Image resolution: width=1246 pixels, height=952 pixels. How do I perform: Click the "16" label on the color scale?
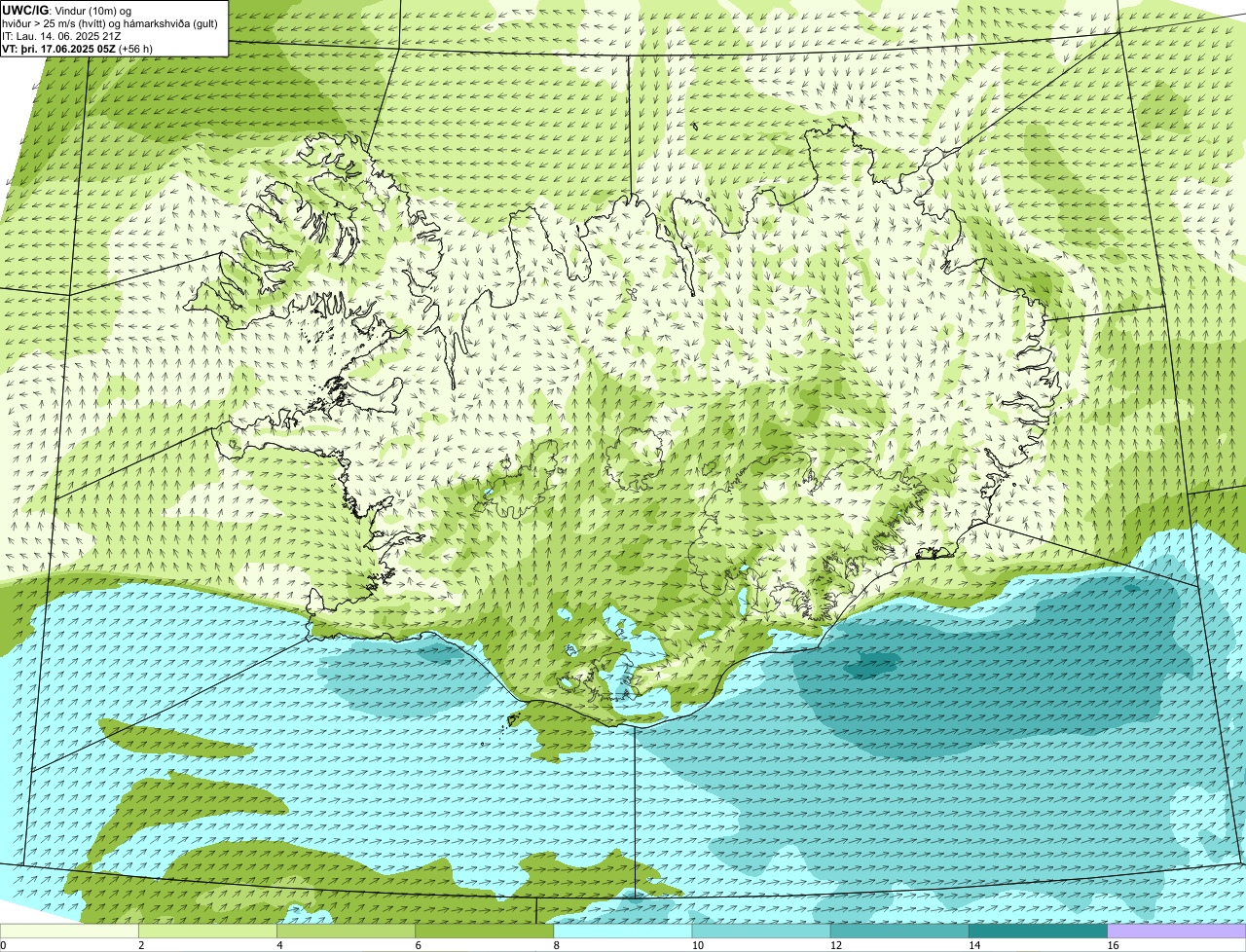point(1113,945)
